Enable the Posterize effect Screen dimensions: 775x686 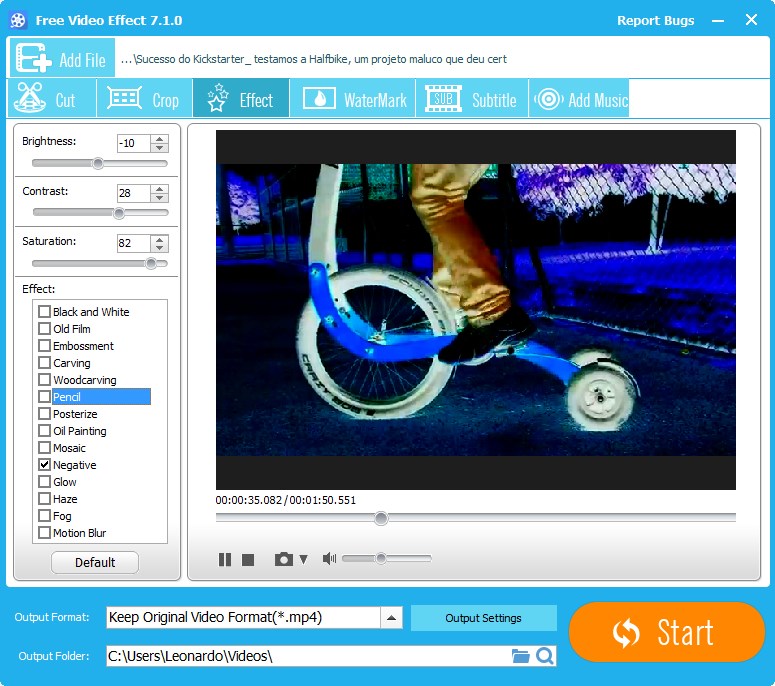pyautogui.click(x=44, y=413)
